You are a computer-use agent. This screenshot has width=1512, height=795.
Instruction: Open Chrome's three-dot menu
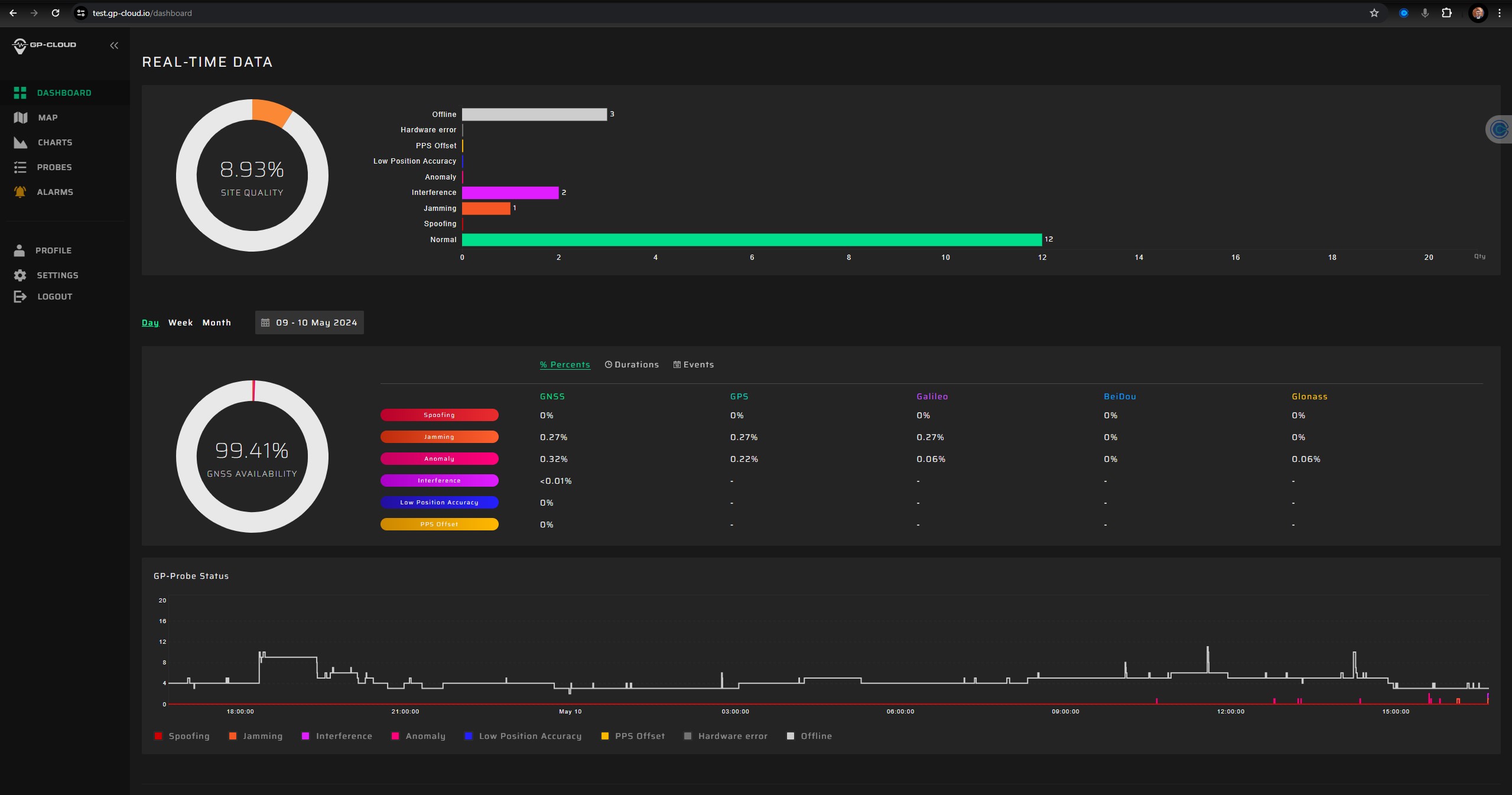1499,13
